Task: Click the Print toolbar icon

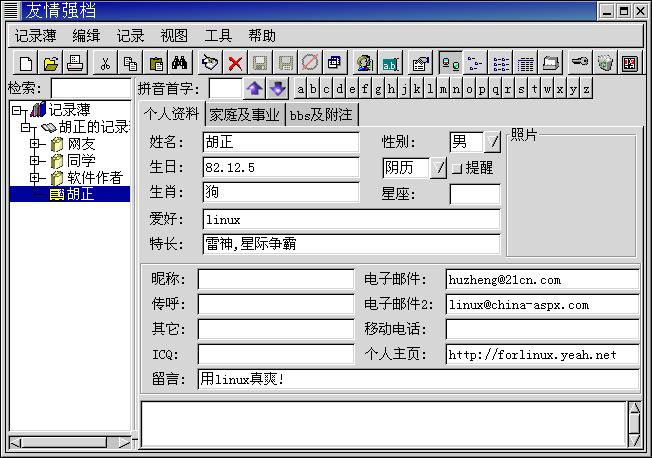Action: click(75, 63)
